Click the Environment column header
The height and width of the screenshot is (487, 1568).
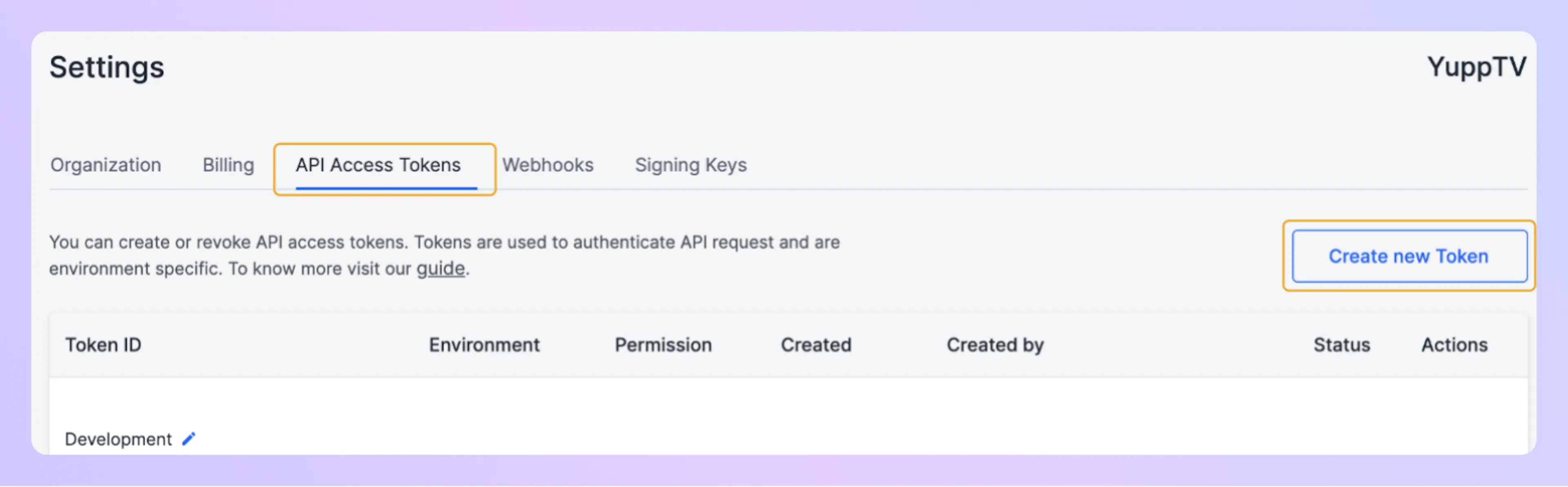point(484,345)
